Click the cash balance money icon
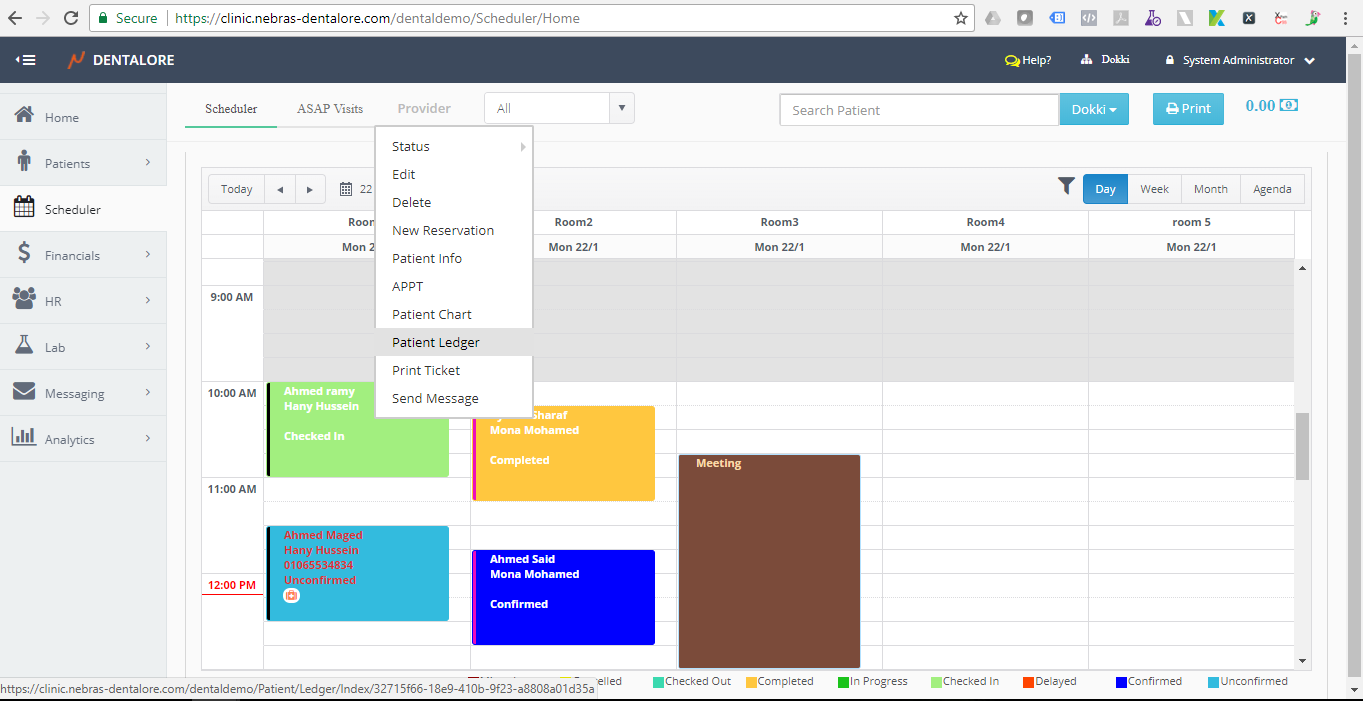The height and width of the screenshot is (701, 1363). coord(1289,106)
